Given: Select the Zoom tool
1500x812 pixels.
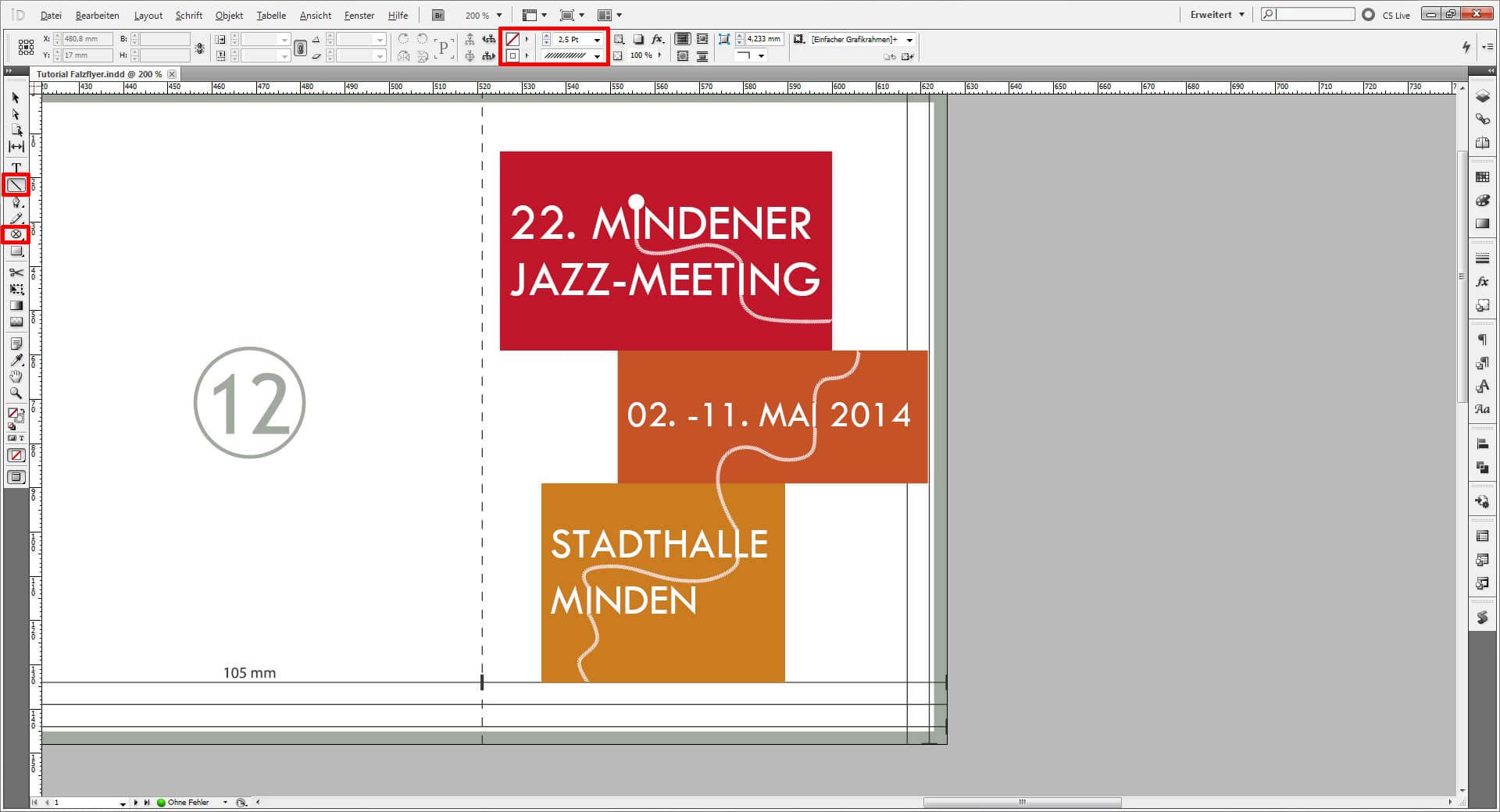Looking at the screenshot, I should click(16, 394).
